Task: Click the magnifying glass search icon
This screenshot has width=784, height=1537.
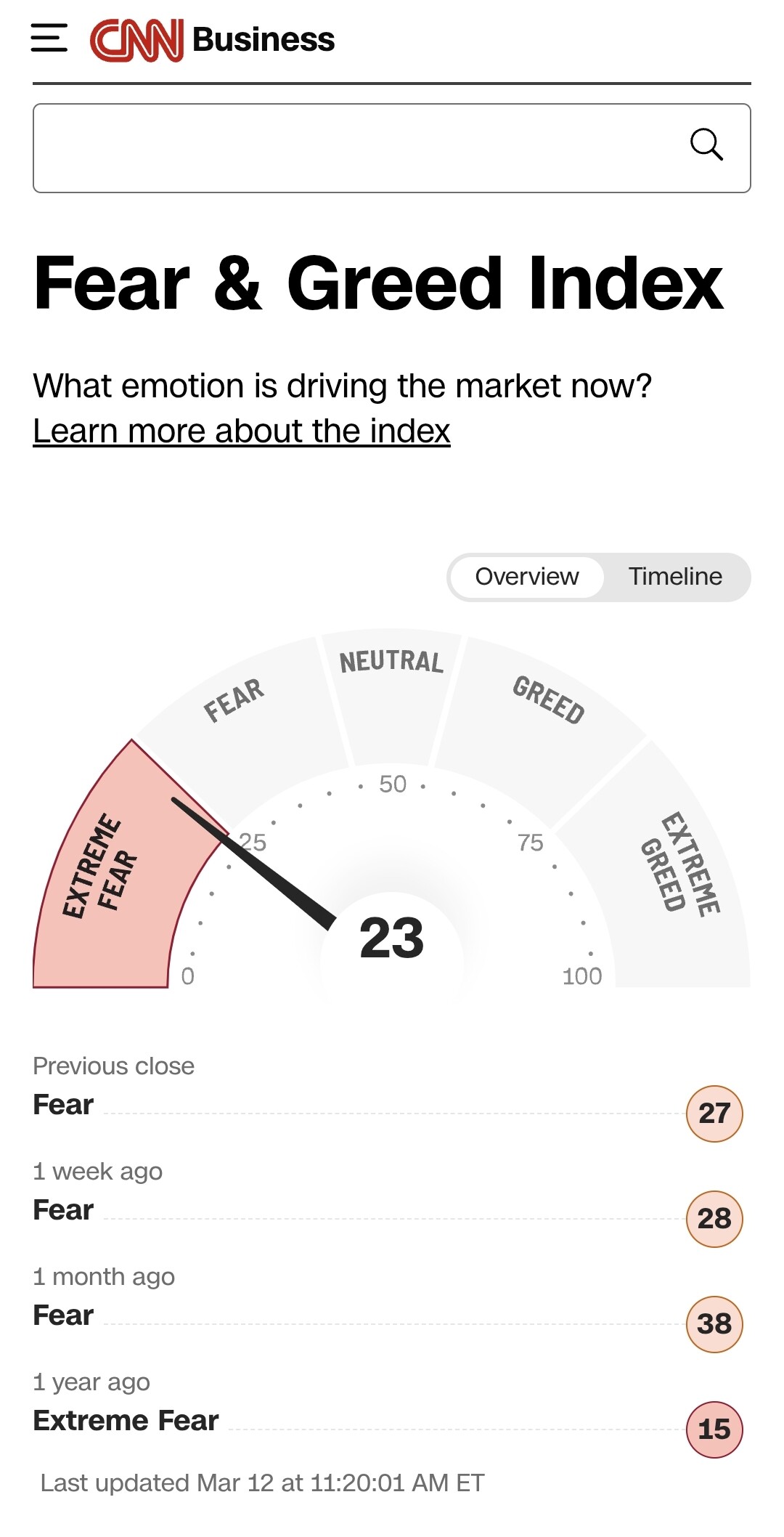Action: click(706, 145)
